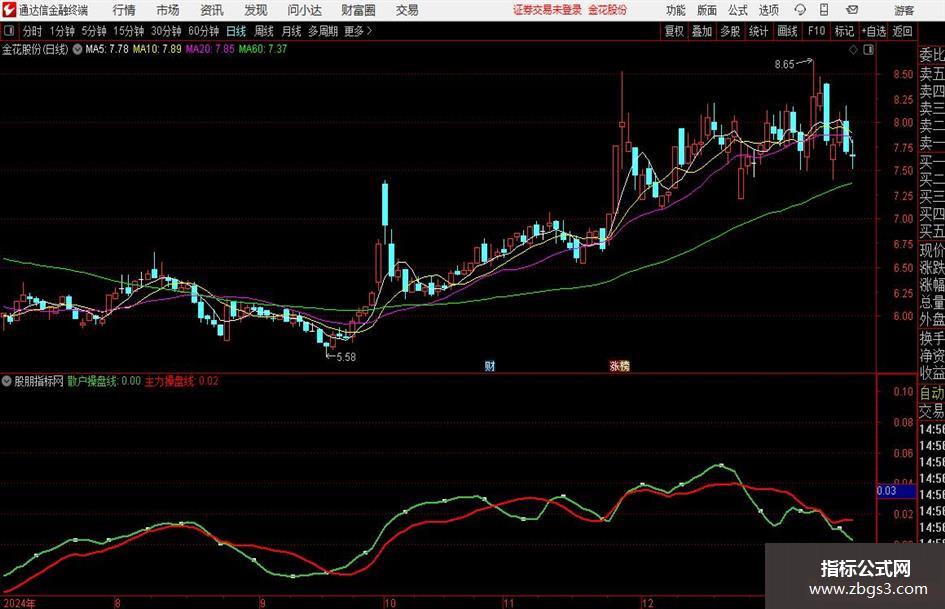Toggle the right info panel icon
The image size is (945, 609).
point(868,50)
